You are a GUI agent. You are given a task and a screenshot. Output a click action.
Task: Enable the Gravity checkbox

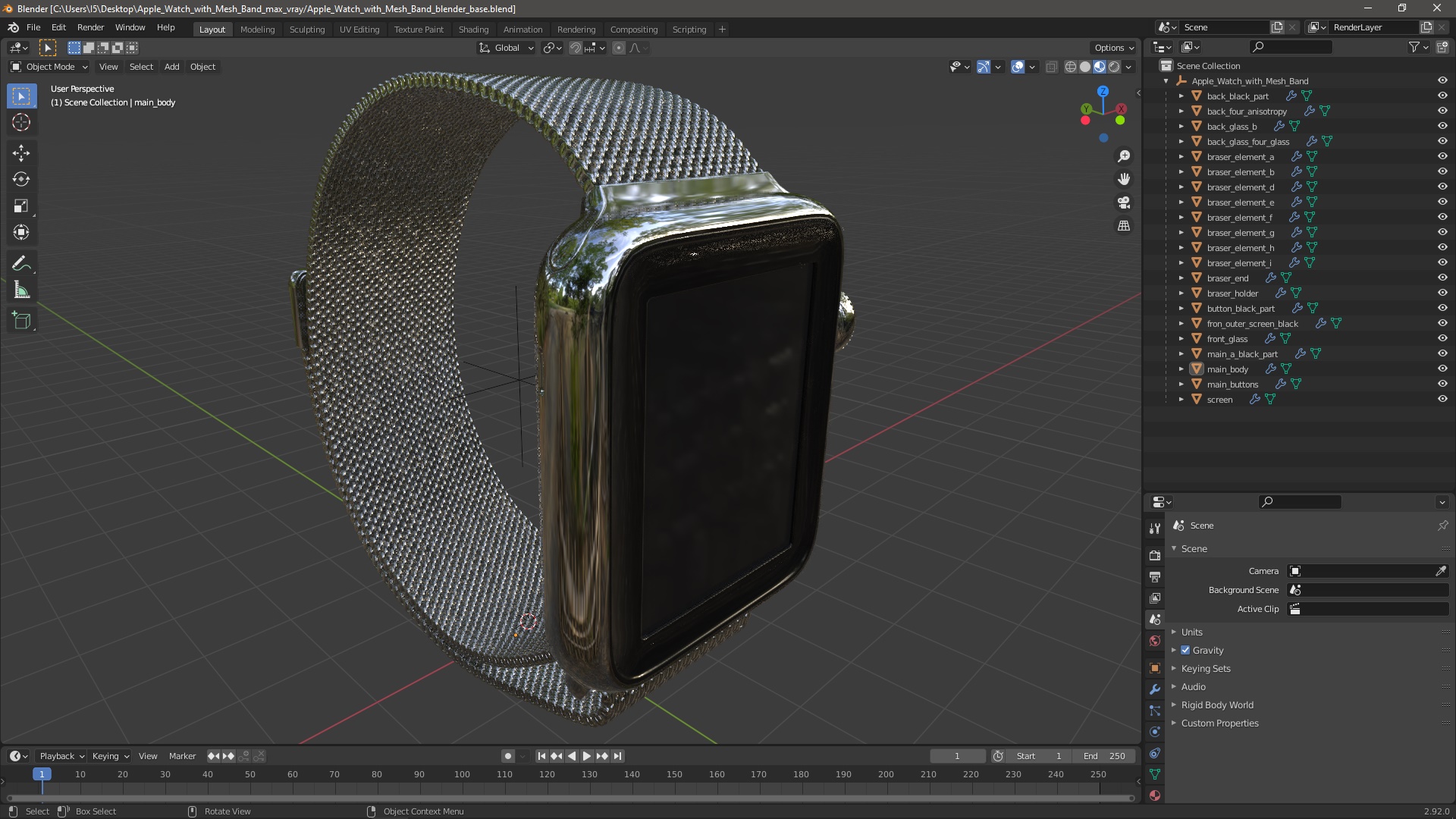point(1185,650)
